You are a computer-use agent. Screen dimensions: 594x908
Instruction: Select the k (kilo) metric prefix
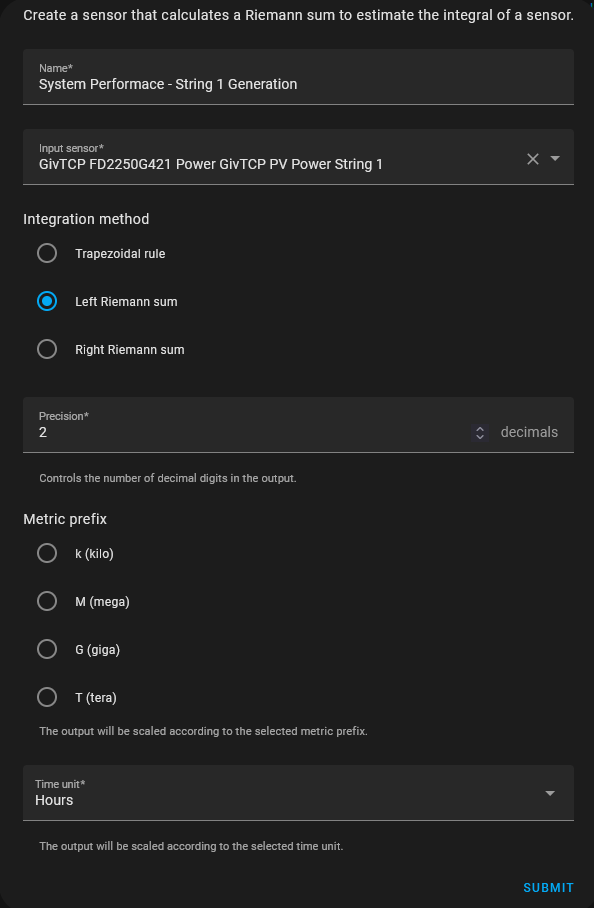tap(47, 553)
